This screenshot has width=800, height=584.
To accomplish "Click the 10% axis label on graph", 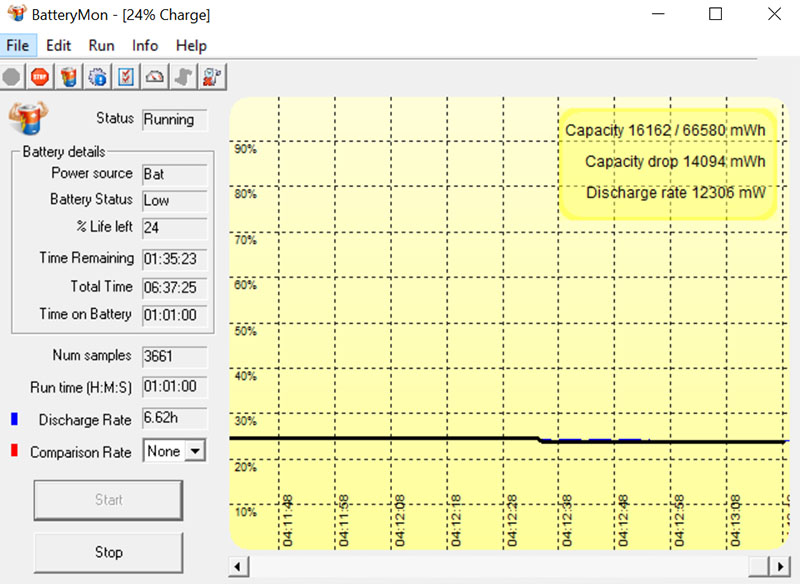I will (x=245, y=512).
